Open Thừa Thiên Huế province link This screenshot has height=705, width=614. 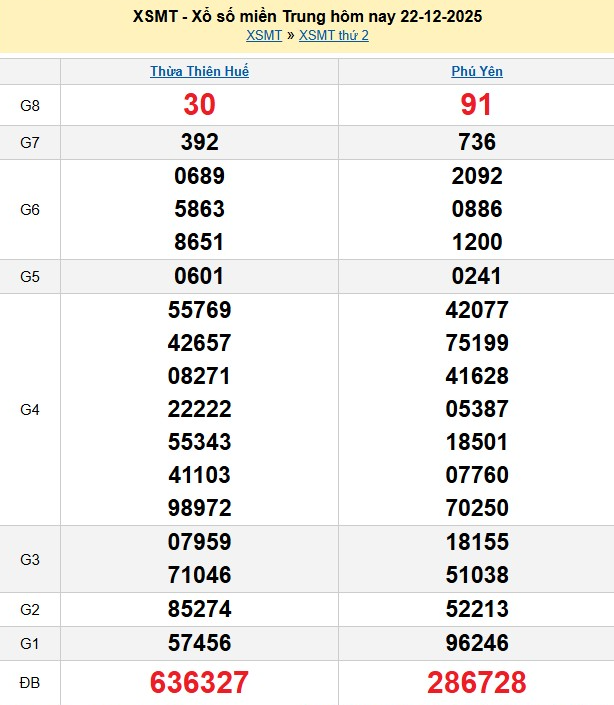(200, 71)
